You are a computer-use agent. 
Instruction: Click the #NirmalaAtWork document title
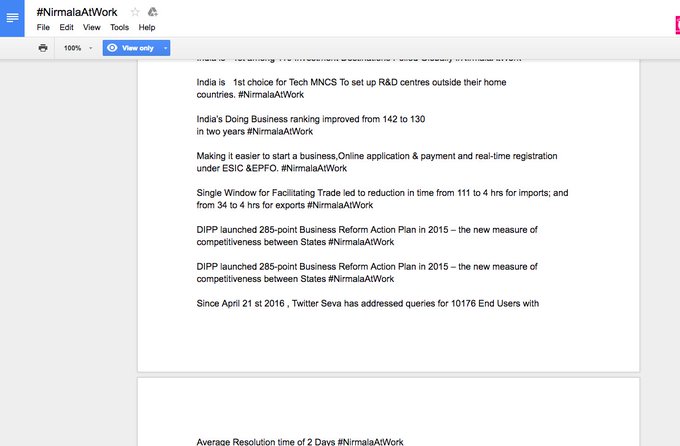tap(77, 12)
